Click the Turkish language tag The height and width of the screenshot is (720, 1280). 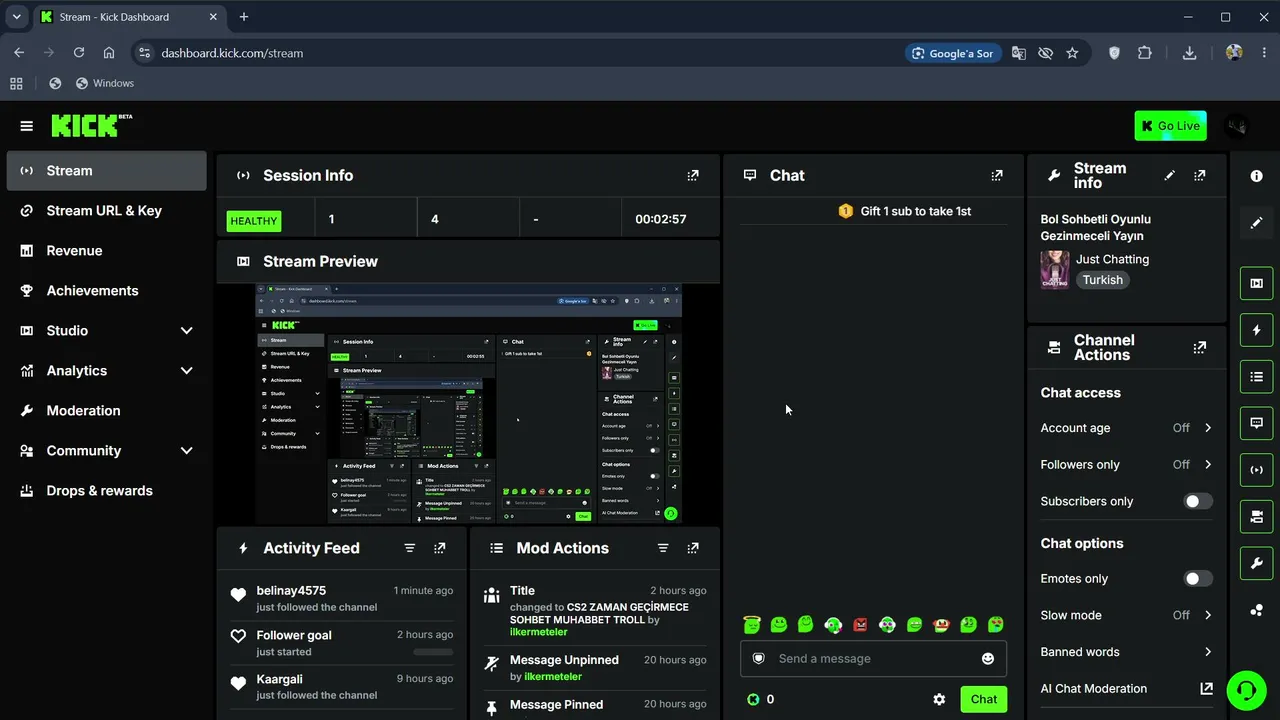point(1103,280)
